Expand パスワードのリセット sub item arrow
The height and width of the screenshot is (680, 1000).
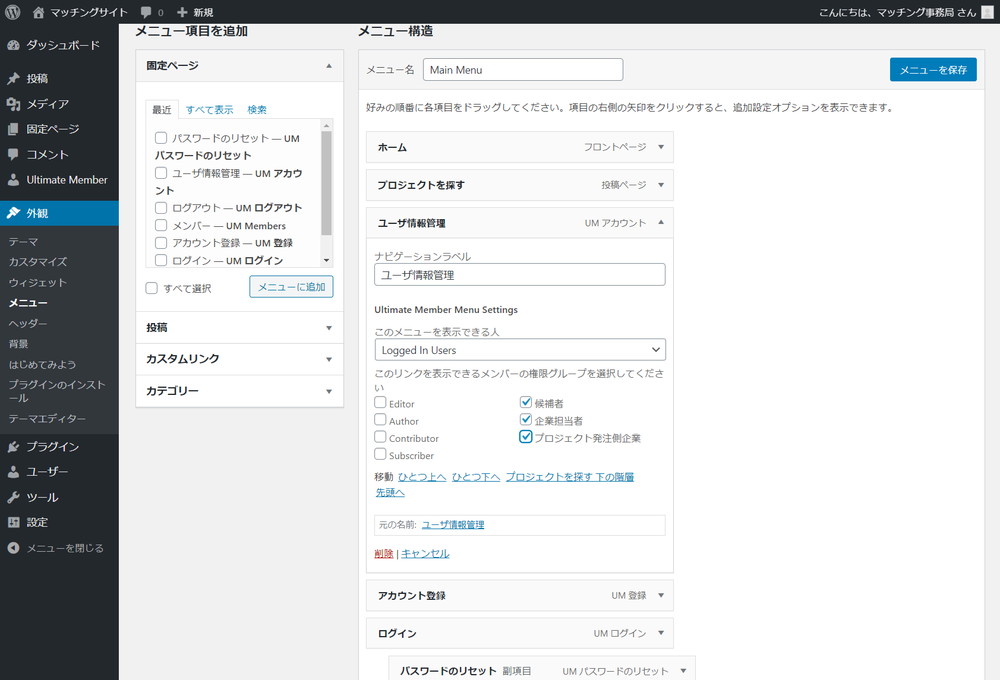click(x=684, y=670)
